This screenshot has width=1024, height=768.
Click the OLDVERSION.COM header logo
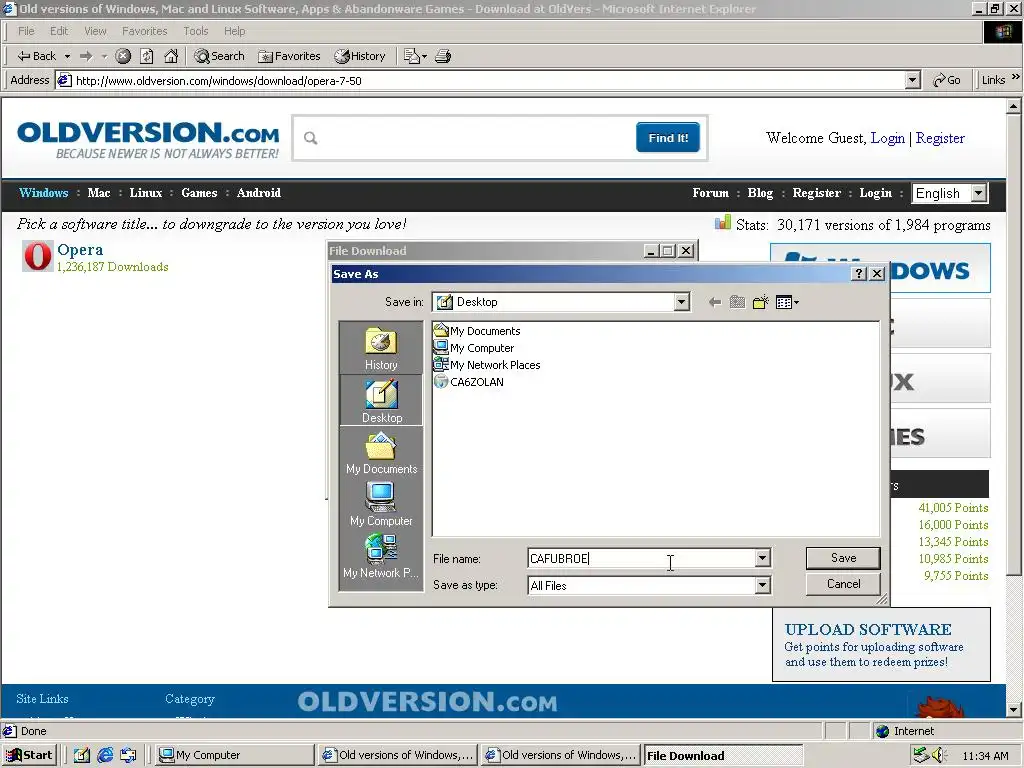(148, 140)
